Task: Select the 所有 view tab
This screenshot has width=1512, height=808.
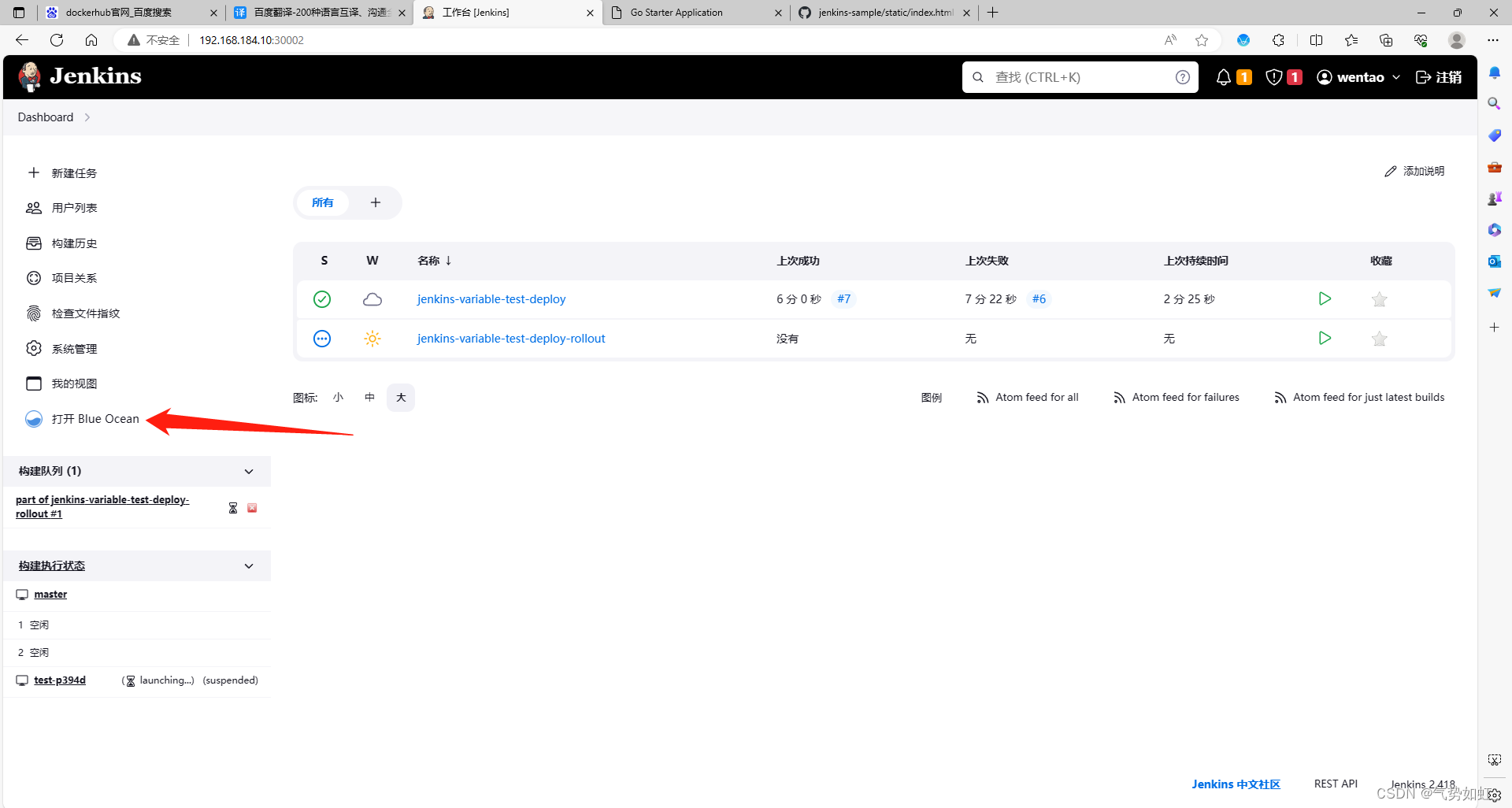Action: click(x=323, y=202)
